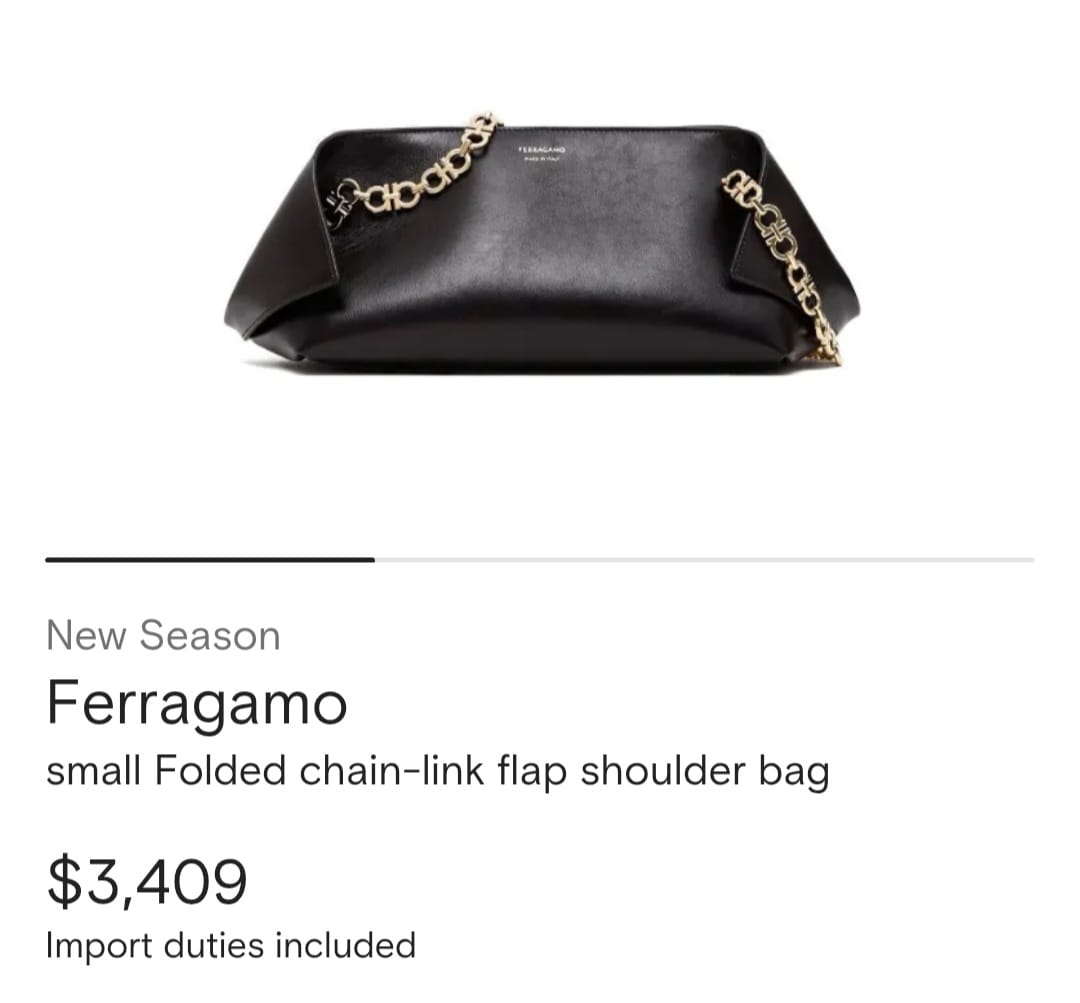This screenshot has width=1080, height=1003.
Task: Click the dark active carousel progress segment
Action: click(210, 560)
